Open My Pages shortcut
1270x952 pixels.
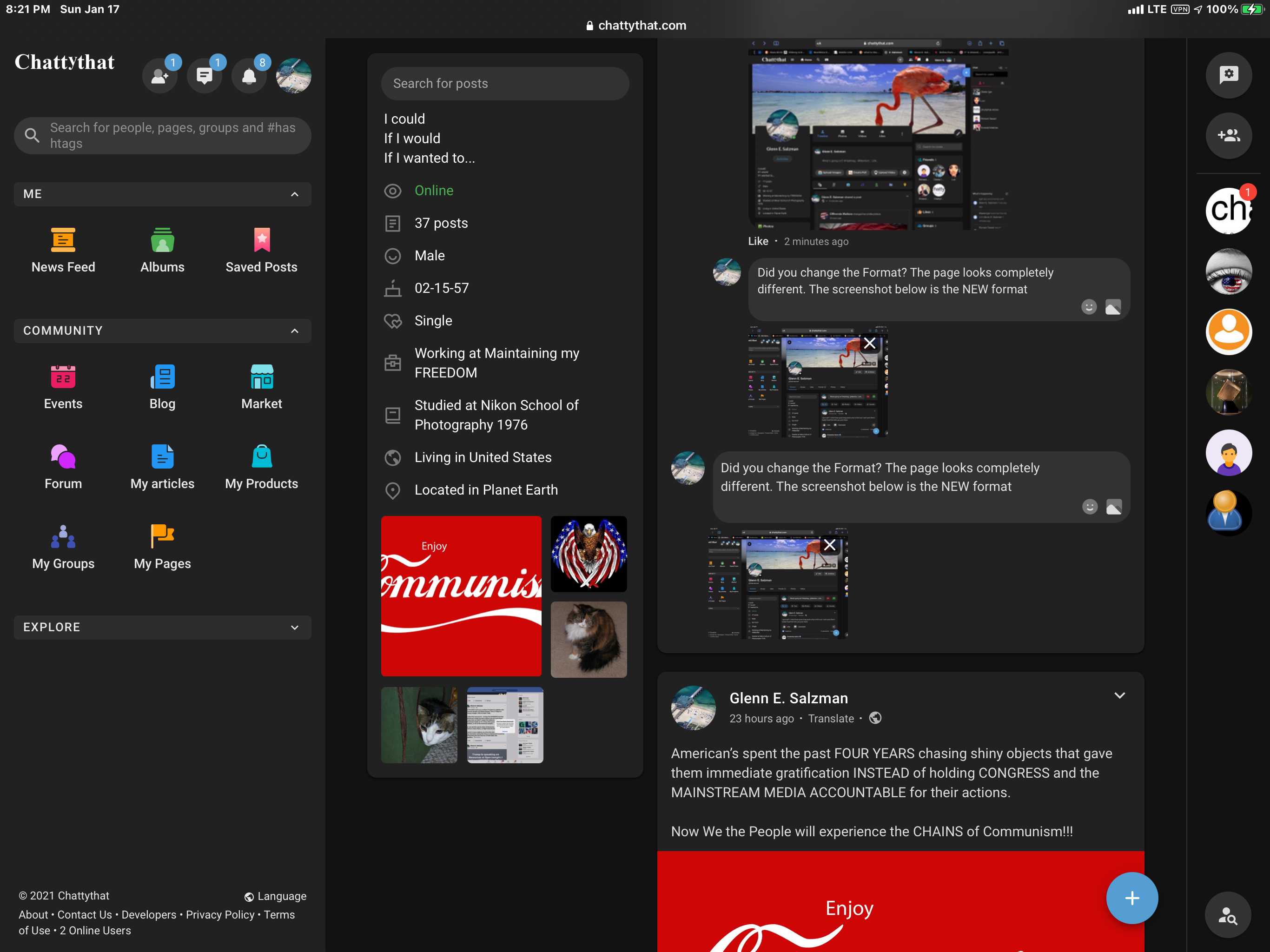point(163,547)
